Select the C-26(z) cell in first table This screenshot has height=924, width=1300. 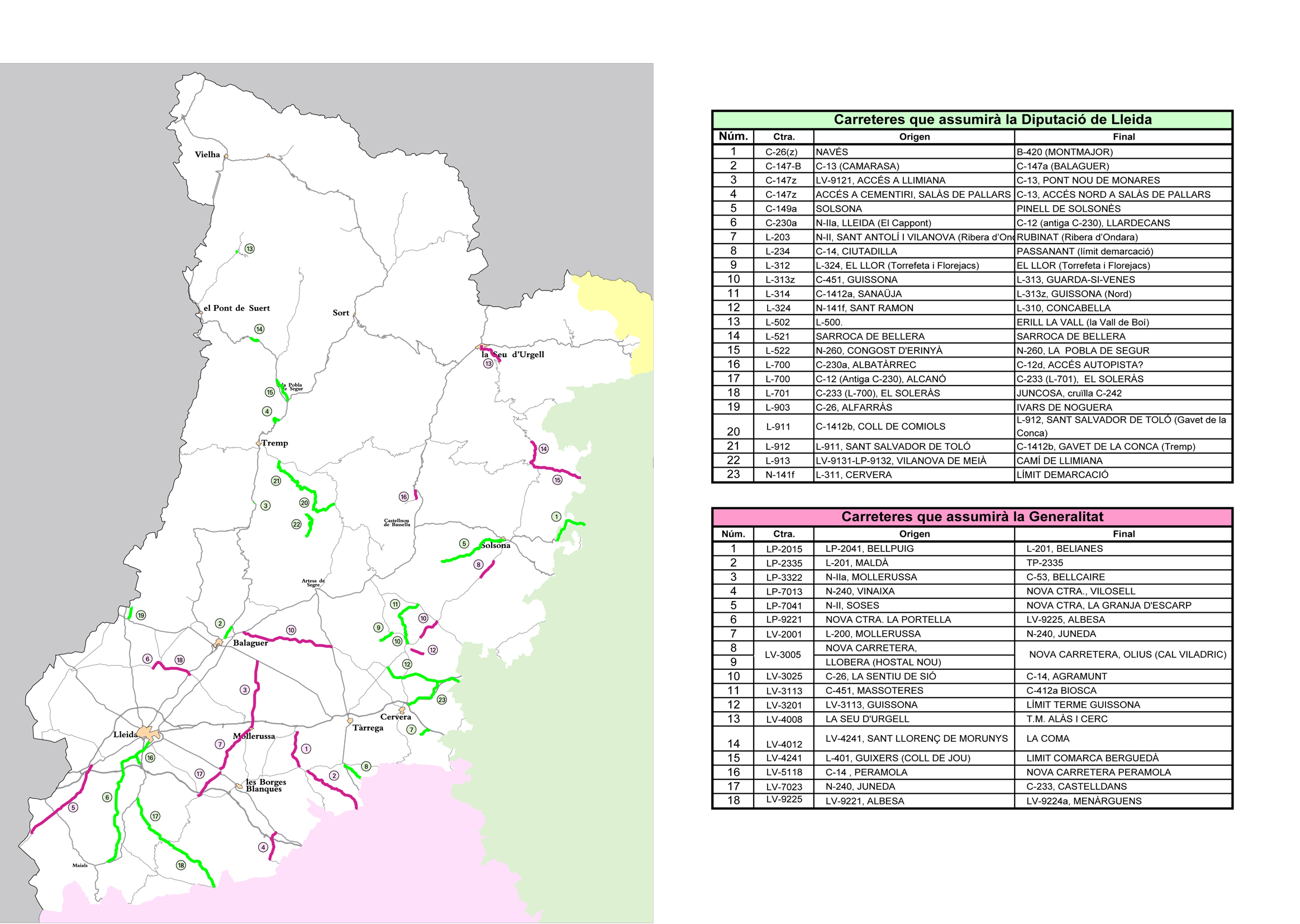[x=781, y=152]
